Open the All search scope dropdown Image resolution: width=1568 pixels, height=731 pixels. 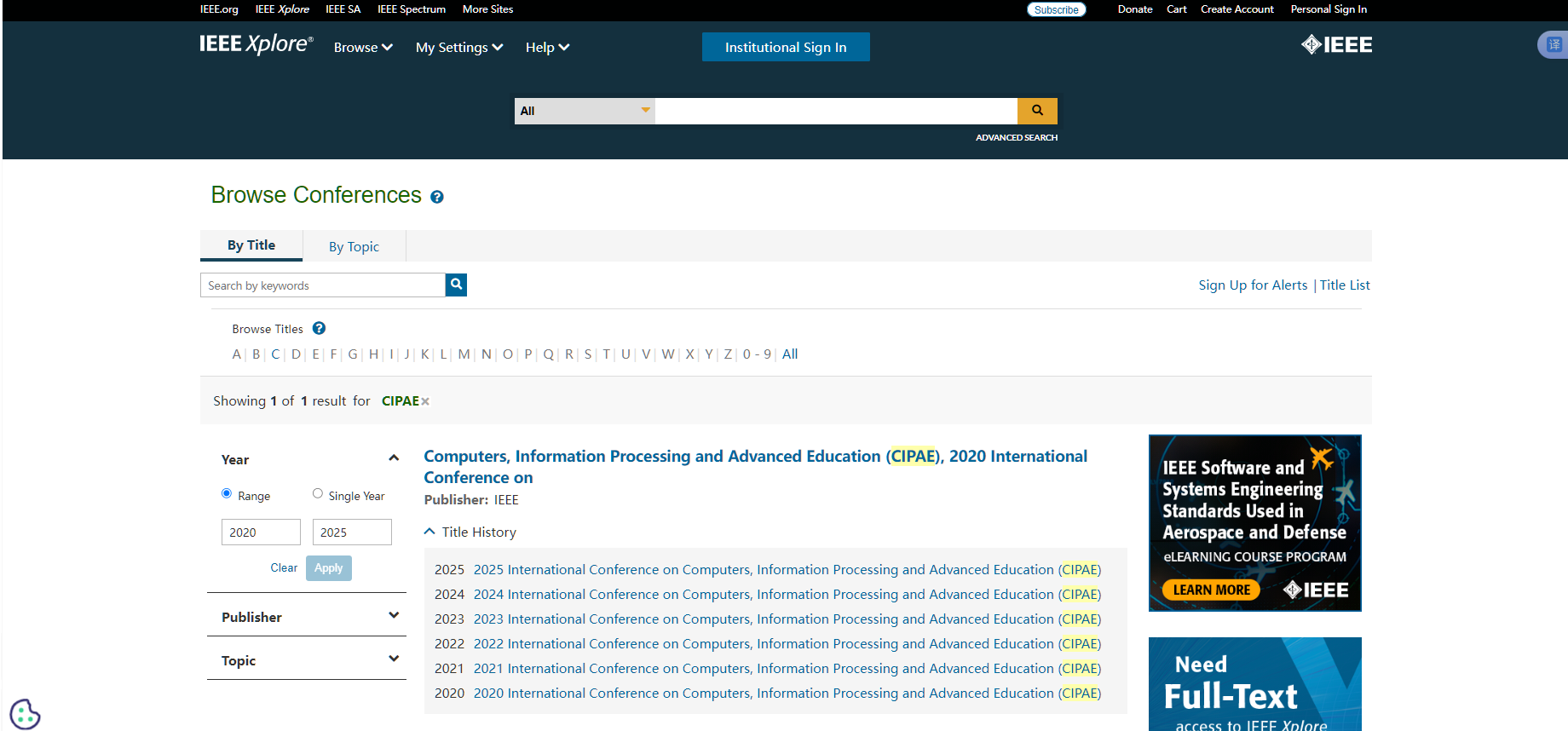pos(585,111)
